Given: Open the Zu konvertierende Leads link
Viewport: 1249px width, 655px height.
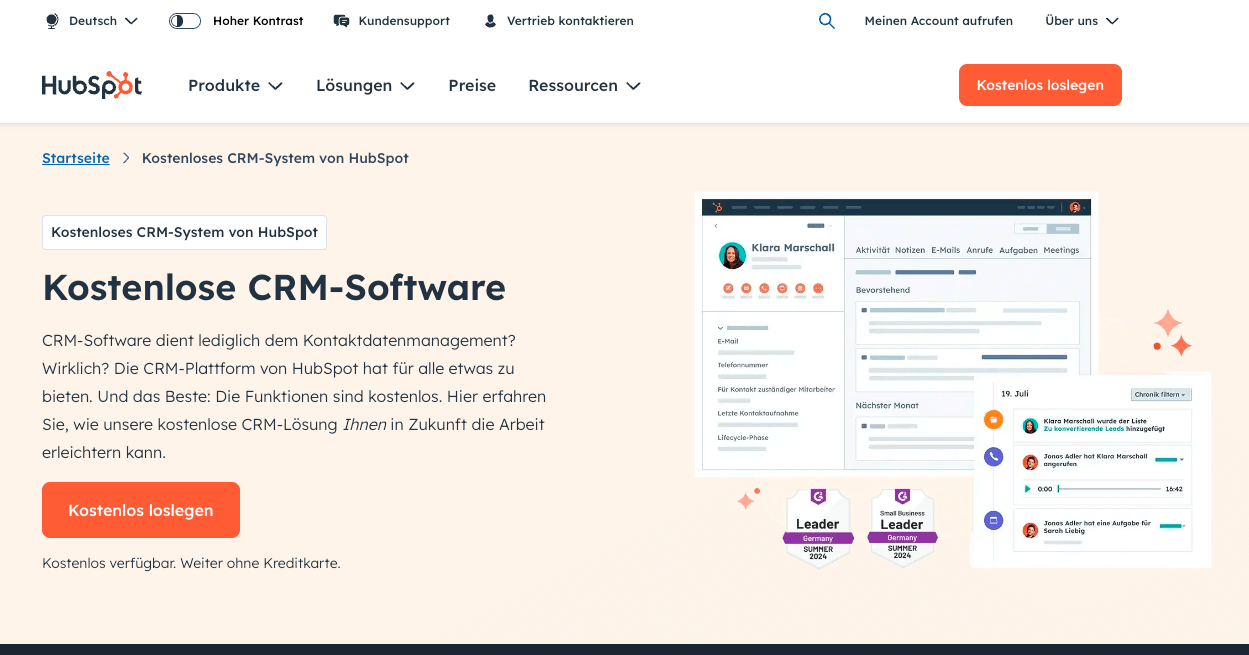Looking at the screenshot, I should (1084, 429).
